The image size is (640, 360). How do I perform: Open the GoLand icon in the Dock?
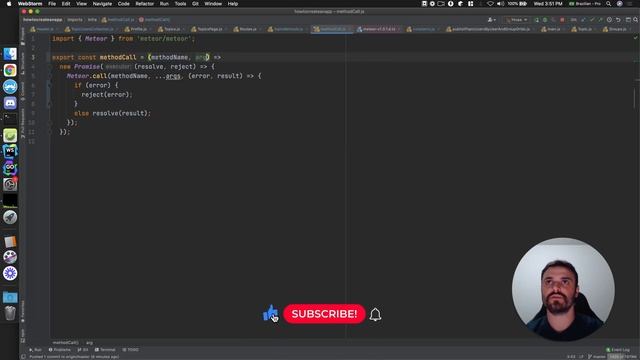tap(10, 168)
